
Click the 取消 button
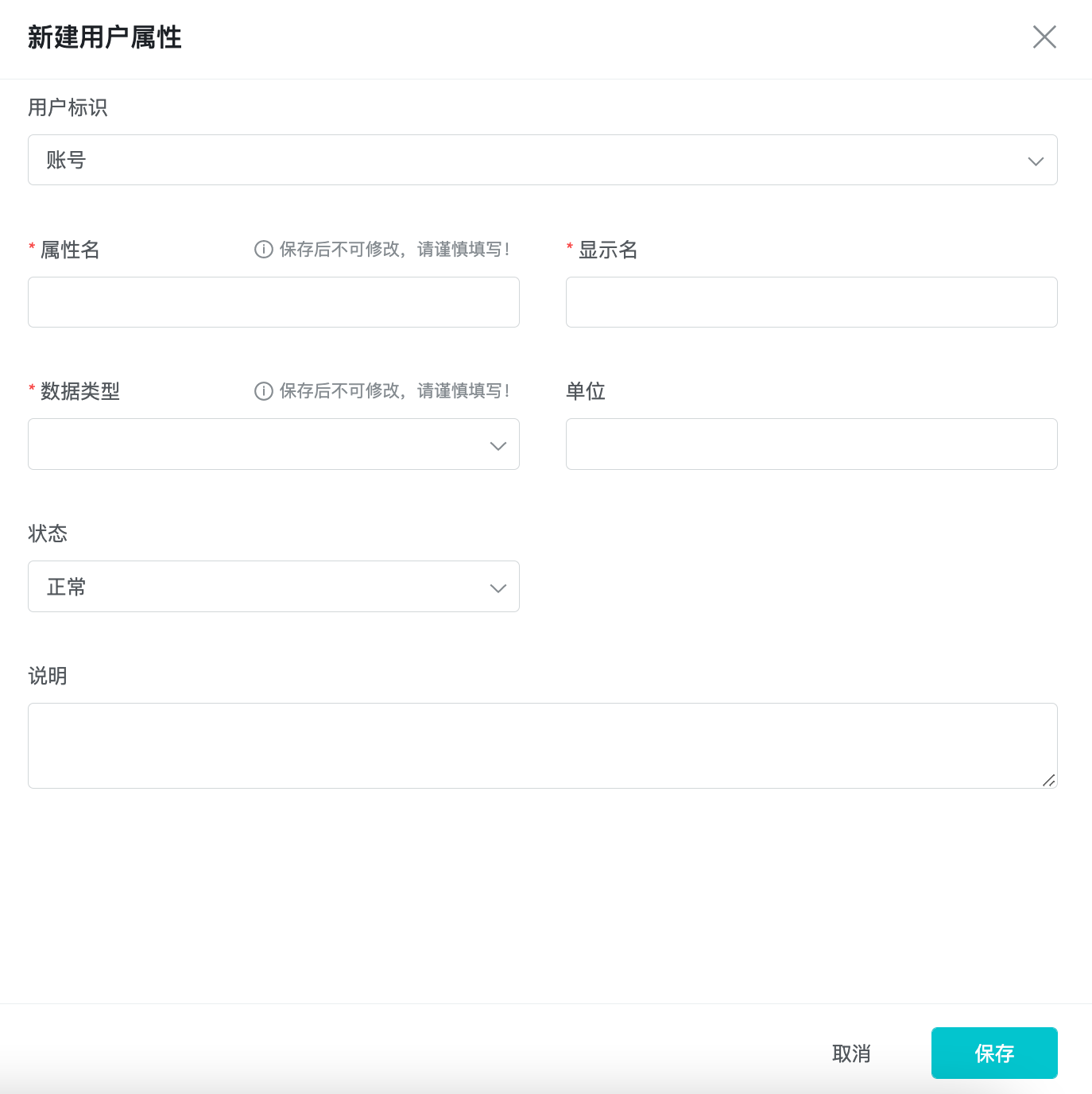tap(851, 1053)
